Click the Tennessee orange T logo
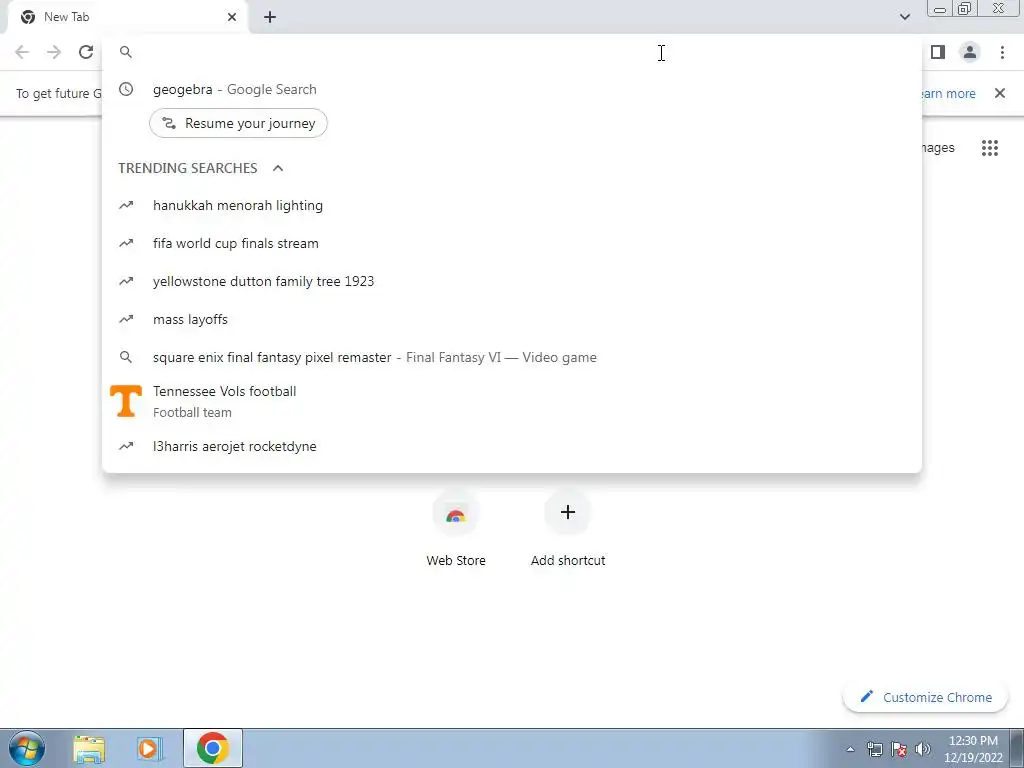1024x768 pixels. [x=126, y=400]
